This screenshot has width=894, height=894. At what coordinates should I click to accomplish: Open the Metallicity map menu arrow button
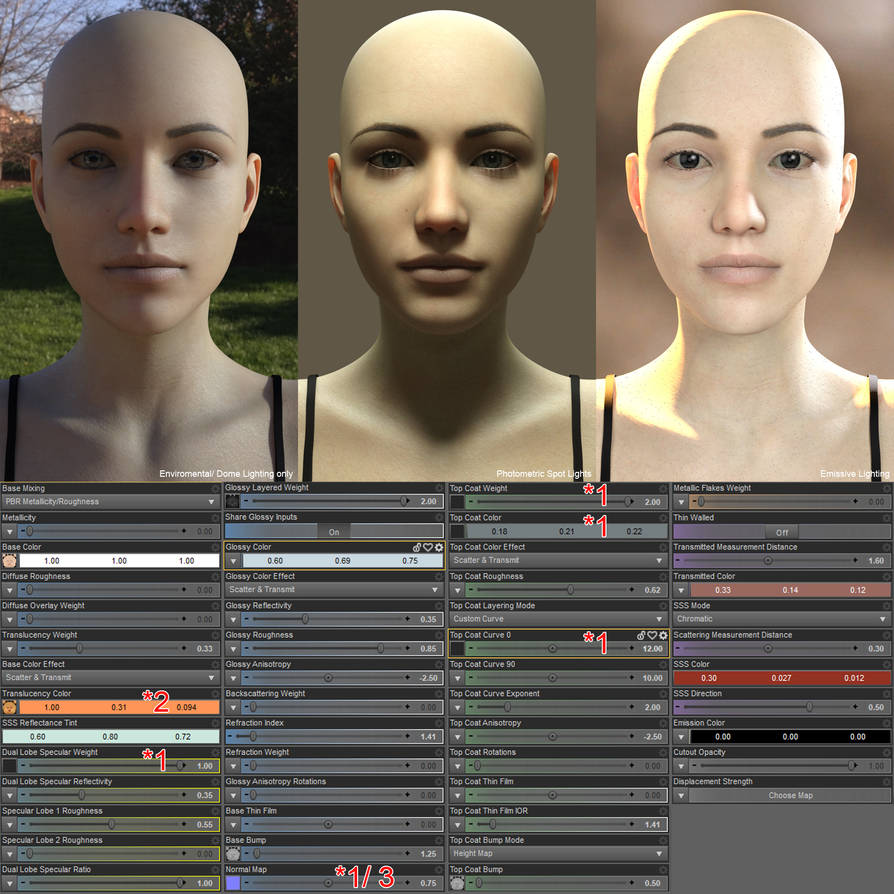point(9,532)
